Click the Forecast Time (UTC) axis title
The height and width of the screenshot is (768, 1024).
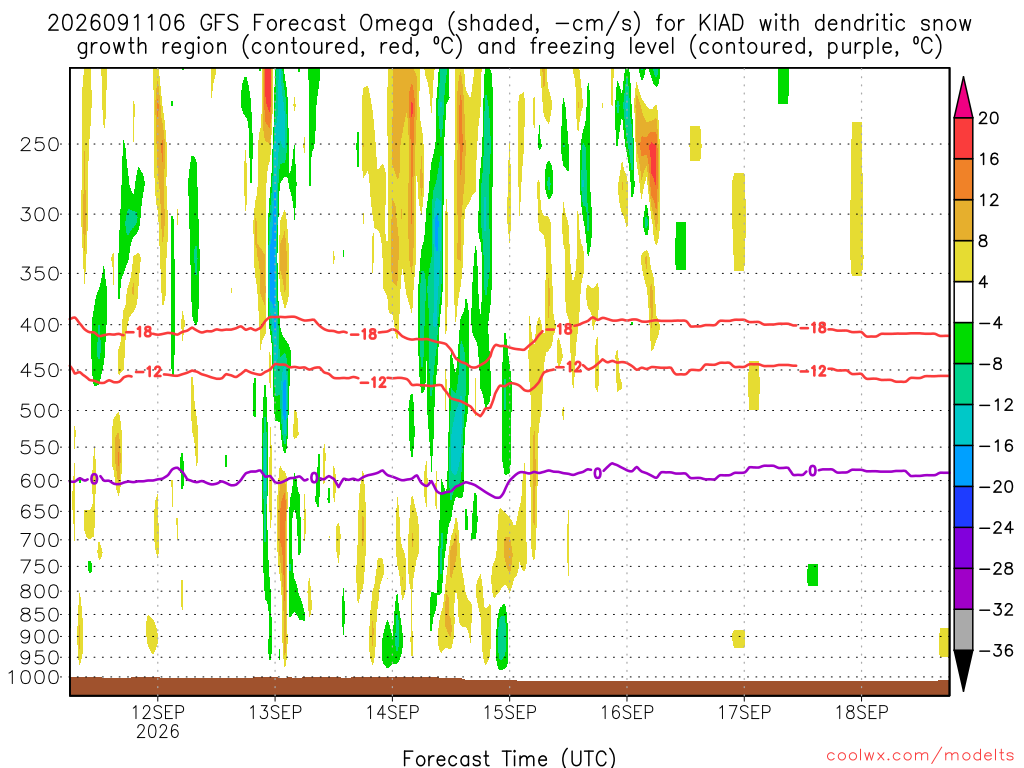click(x=509, y=758)
